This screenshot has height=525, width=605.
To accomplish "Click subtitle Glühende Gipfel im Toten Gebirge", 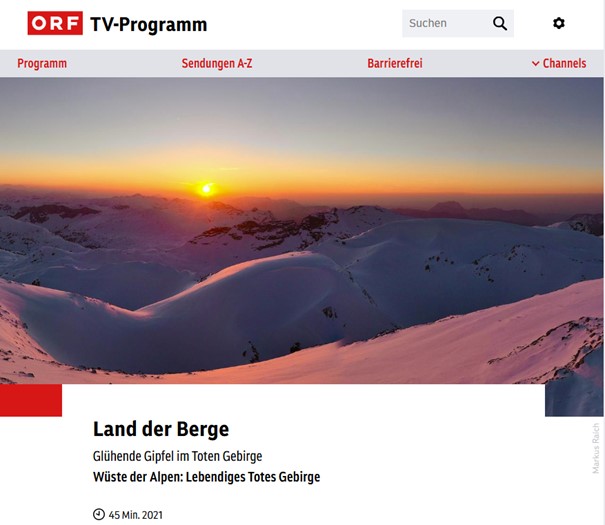I will pyautogui.click(x=177, y=456).
